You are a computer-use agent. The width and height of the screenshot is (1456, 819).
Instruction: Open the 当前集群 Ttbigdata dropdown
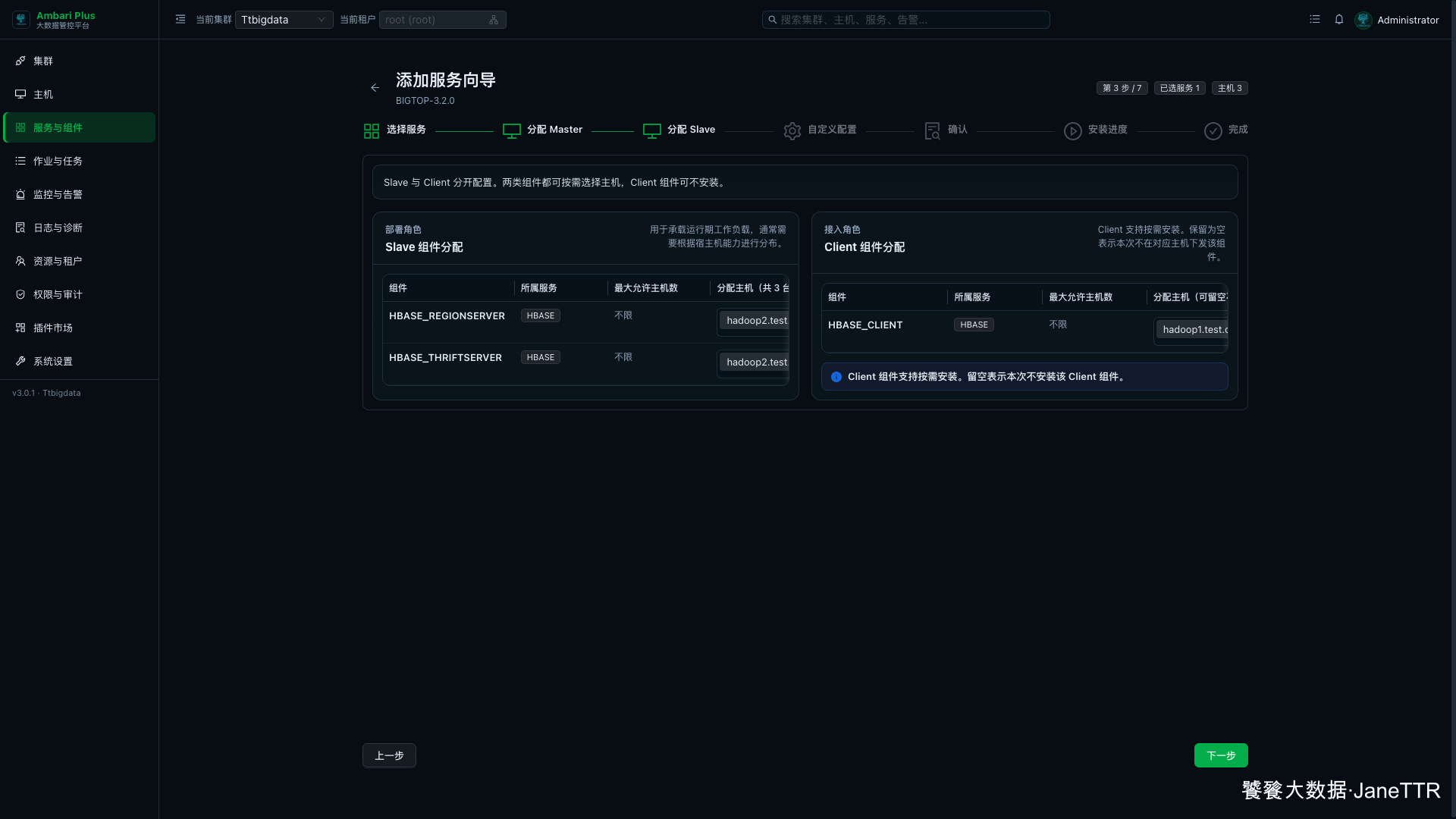click(284, 20)
